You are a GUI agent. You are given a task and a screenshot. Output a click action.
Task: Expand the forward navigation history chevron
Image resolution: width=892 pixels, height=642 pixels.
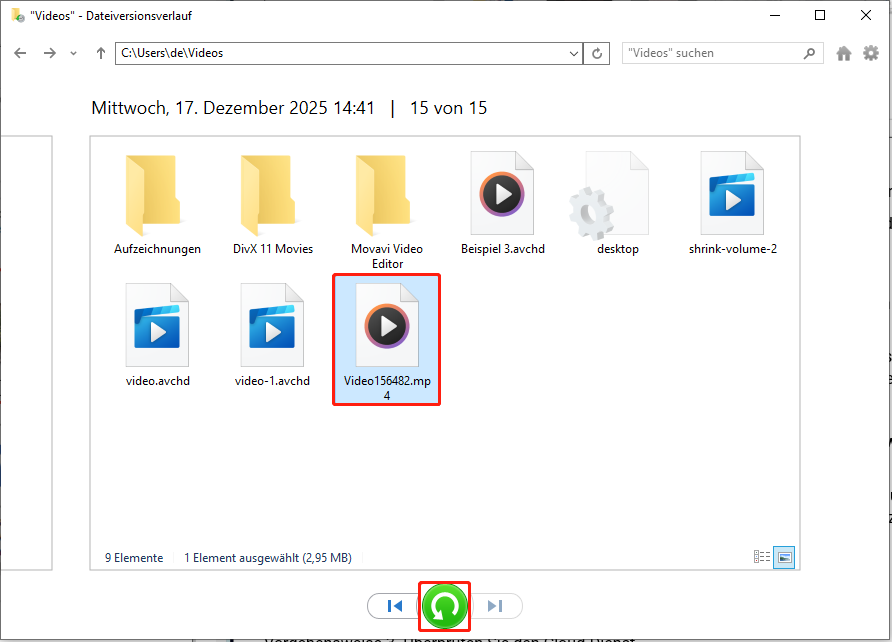tap(72, 52)
